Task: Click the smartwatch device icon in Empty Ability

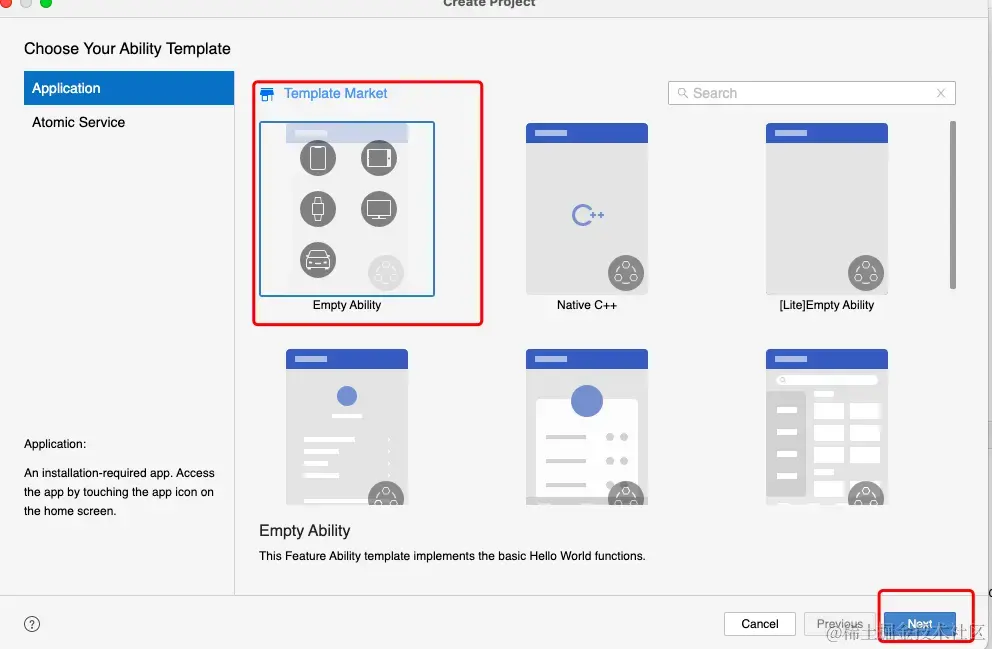Action: (x=318, y=209)
